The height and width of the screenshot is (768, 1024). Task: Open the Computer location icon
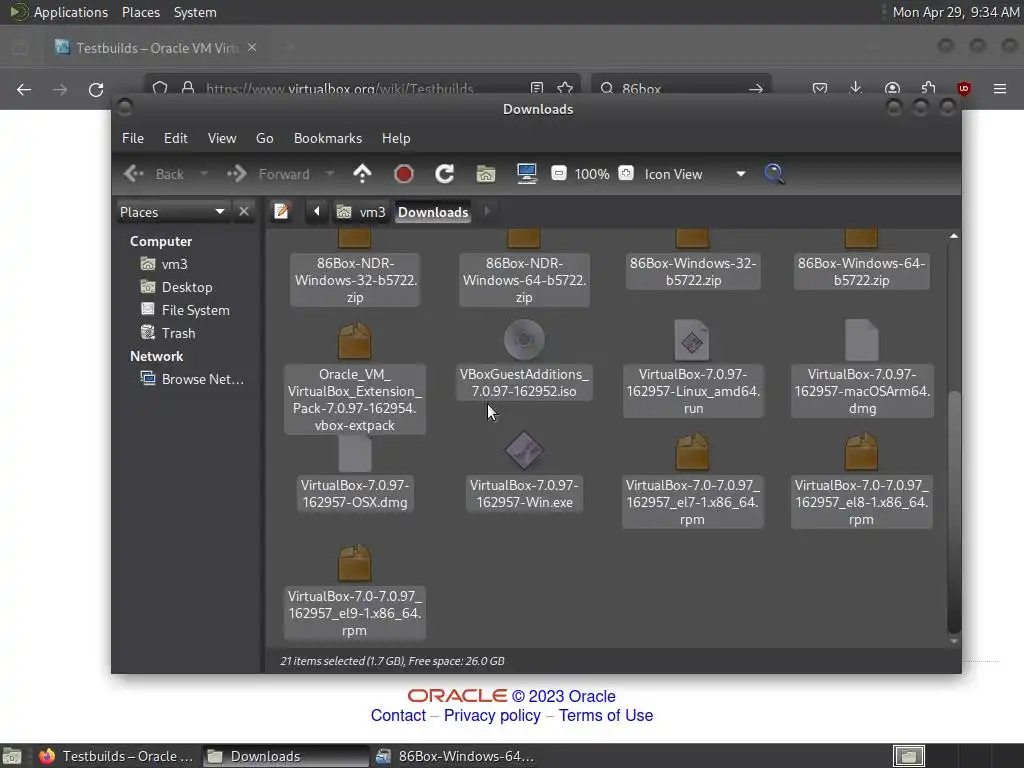526,174
